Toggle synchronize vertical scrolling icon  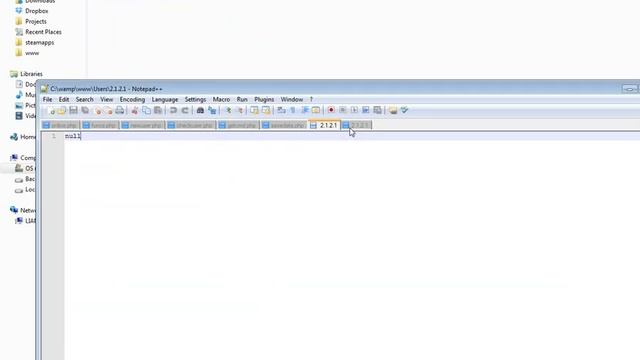(254, 110)
